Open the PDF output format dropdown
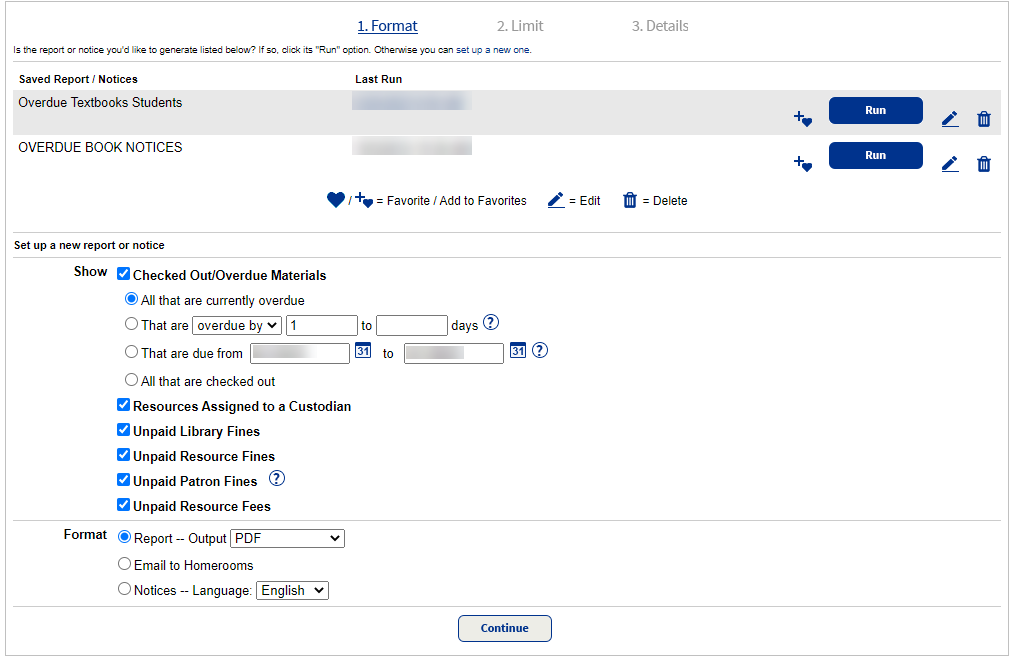Screen dimensions: 1012x656 tap(287, 538)
